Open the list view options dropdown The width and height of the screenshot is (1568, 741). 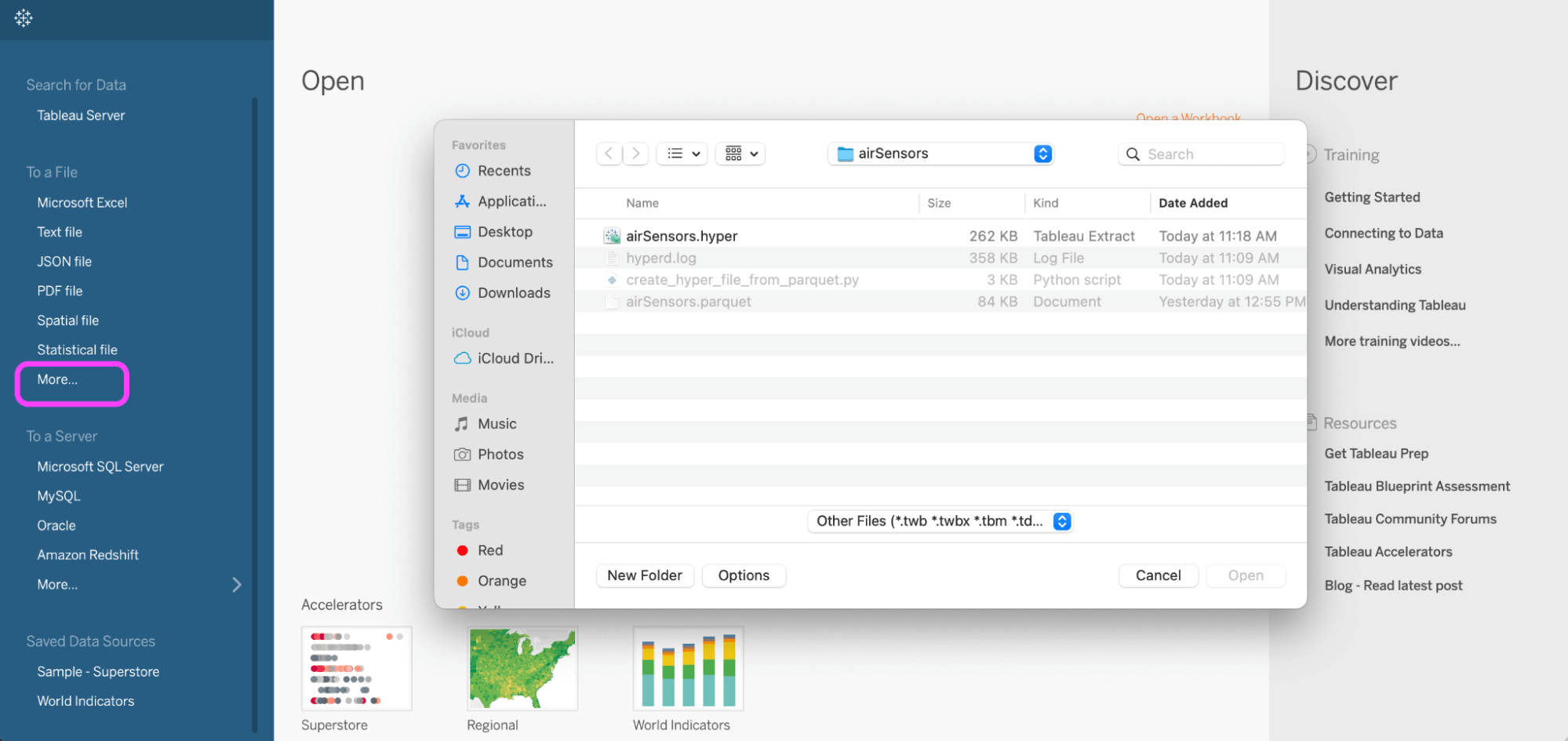[682, 154]
